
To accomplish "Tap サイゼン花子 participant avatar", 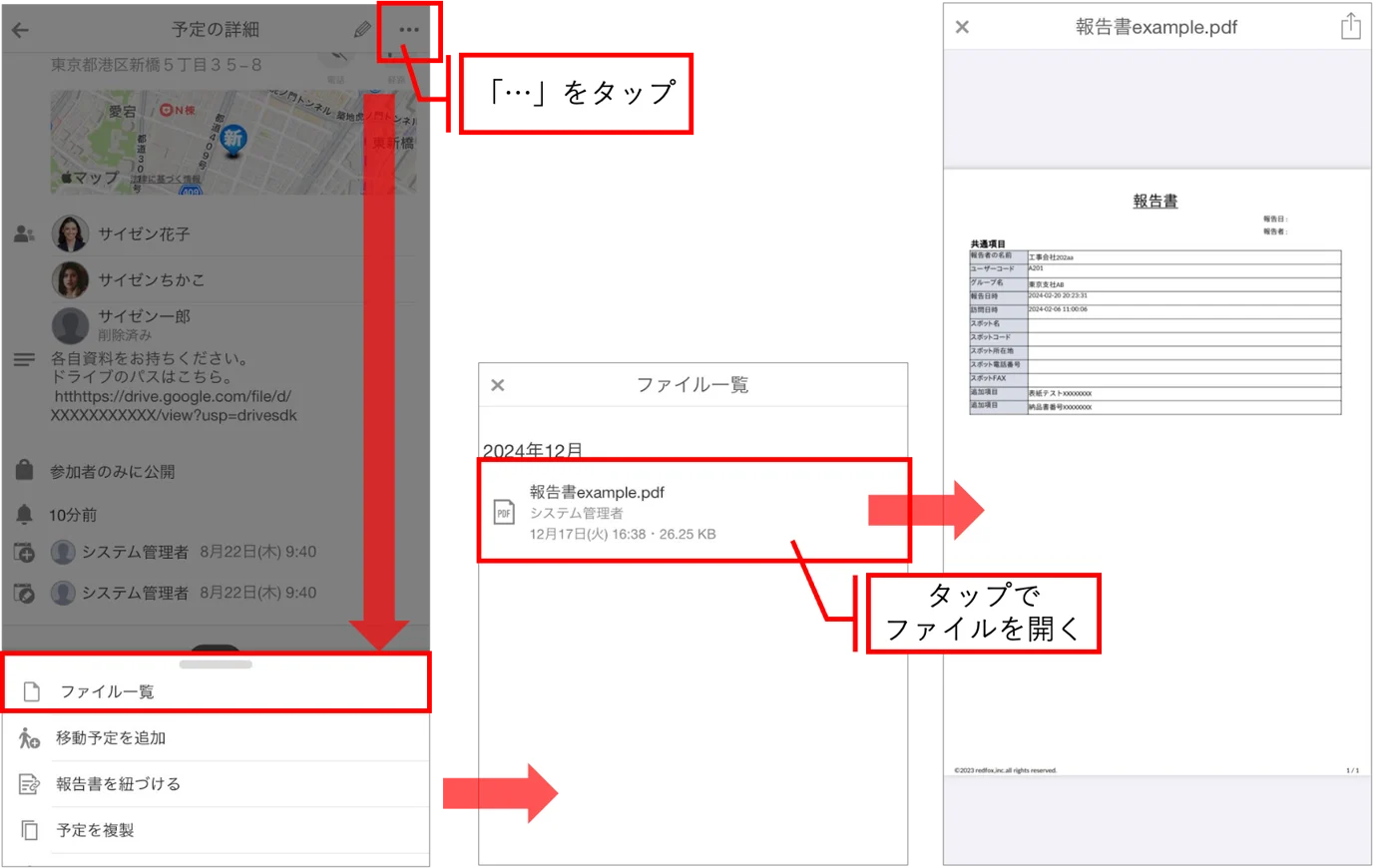I will click(70, 233).
